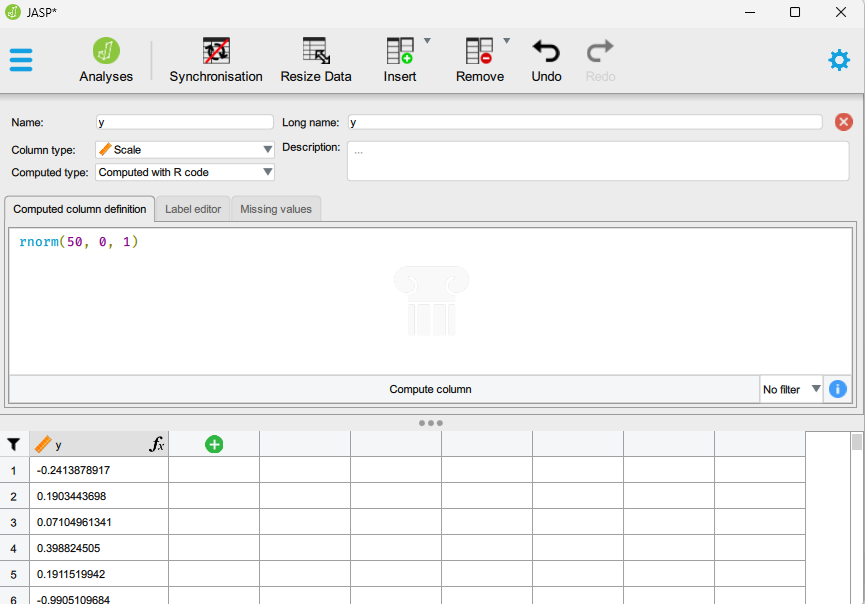Image resolution: width=865 pixels, height=604 pixels.
Task: Show info for computed column
Action: coord(838,389)
